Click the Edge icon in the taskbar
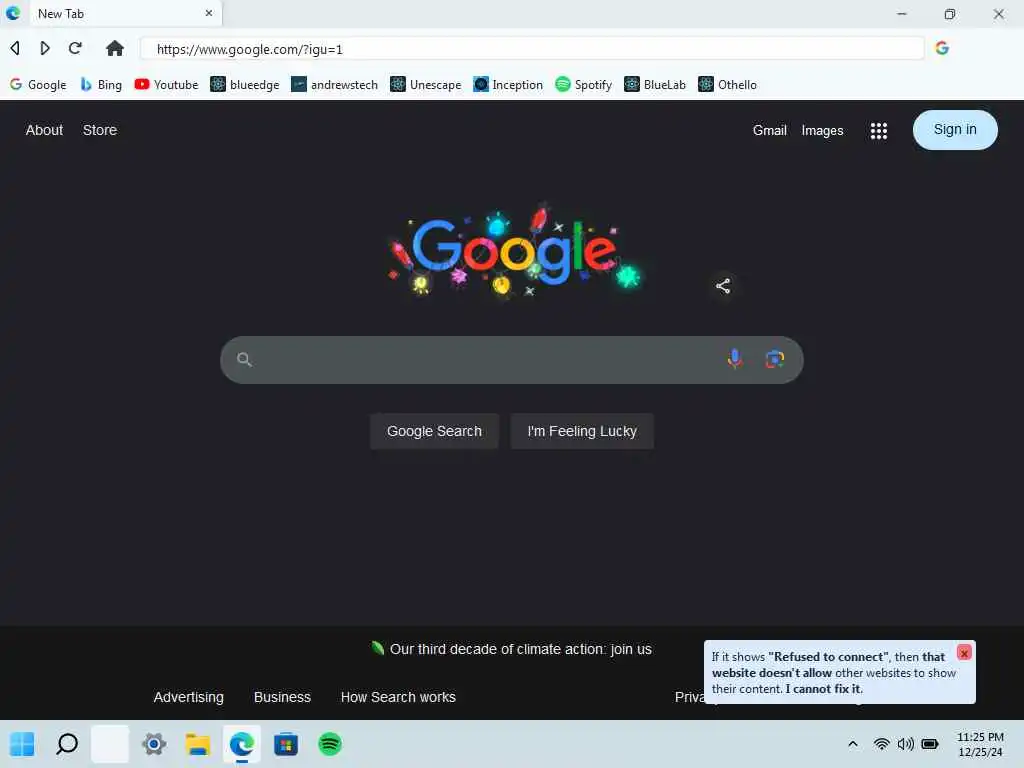Image resolution: width=1024 pixels, height=768 pixels. click(x=242, y=744)
